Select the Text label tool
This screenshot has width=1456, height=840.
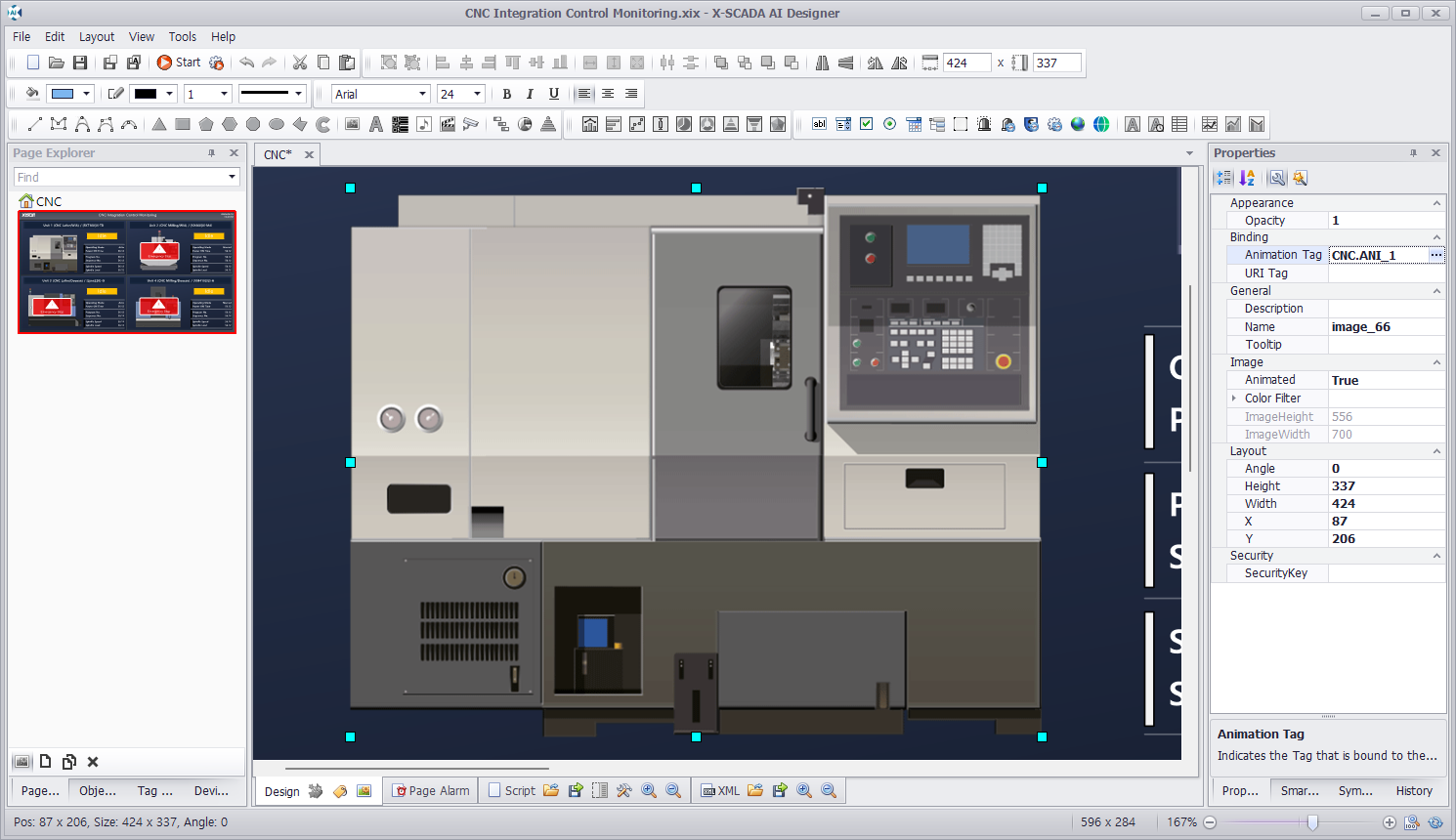(376, 124)
